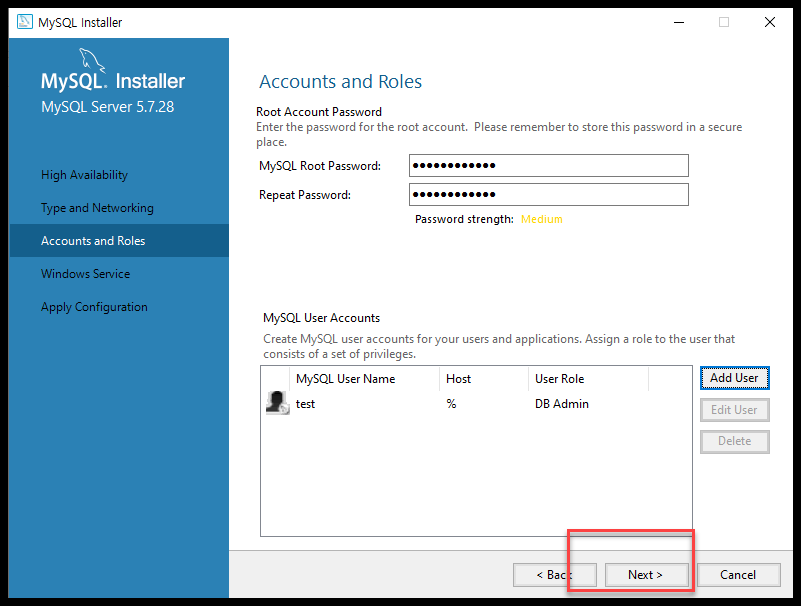Click the test user avatar icon
Viewport: 801px width, 606px height.
pyautogui.click(x=277, y=403)
